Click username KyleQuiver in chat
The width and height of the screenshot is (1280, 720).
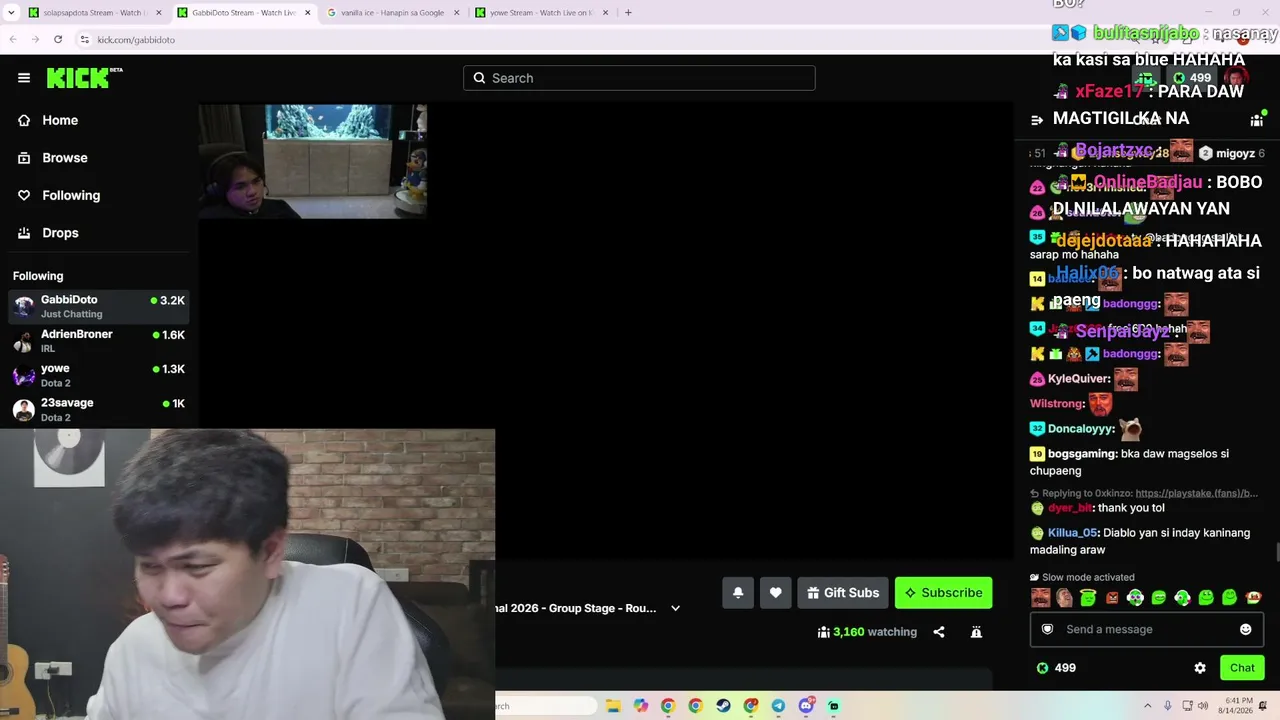pos(1078,379)
